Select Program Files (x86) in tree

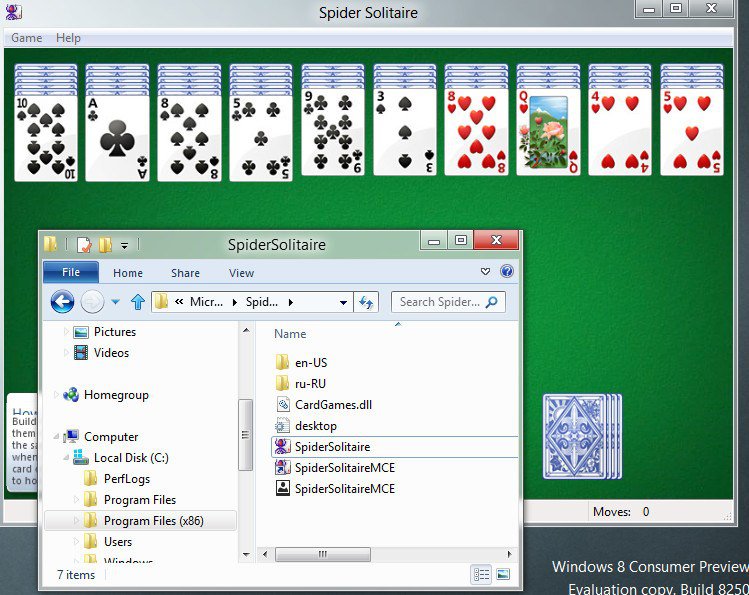pos(153,521)
